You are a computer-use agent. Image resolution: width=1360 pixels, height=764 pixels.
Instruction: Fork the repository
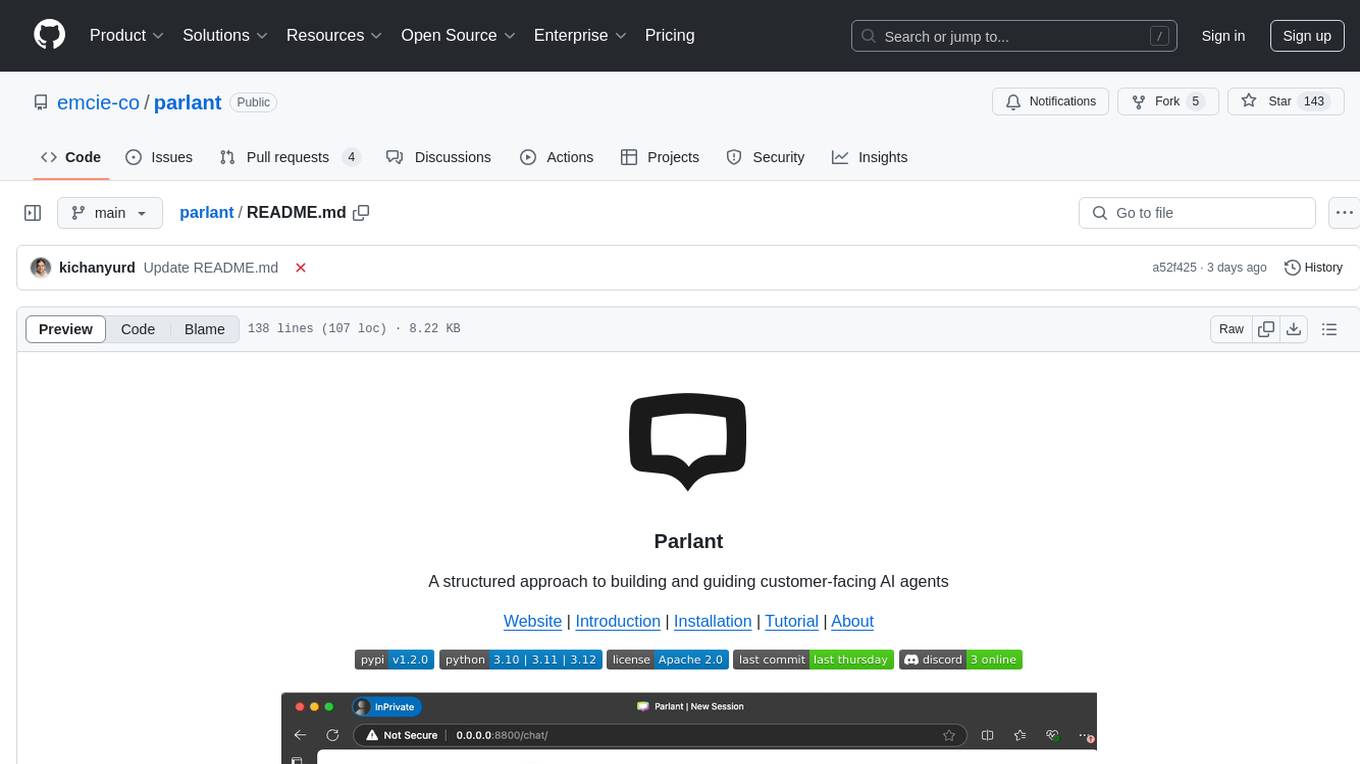click(x=1167, y=101)
